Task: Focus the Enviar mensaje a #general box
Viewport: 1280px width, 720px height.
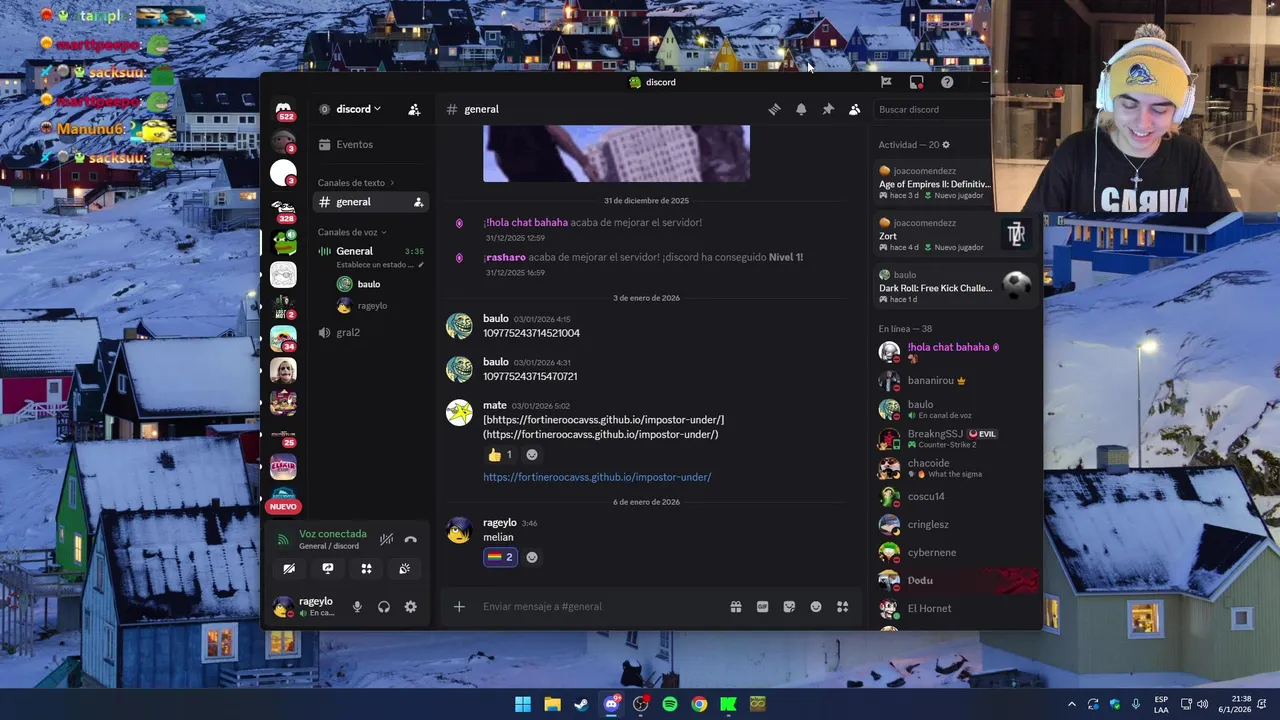Action: click(x=600, y=606)
